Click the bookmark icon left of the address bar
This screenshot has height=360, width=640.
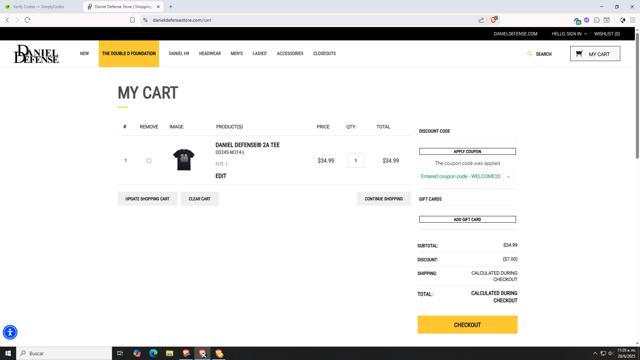tap(132, 20)
